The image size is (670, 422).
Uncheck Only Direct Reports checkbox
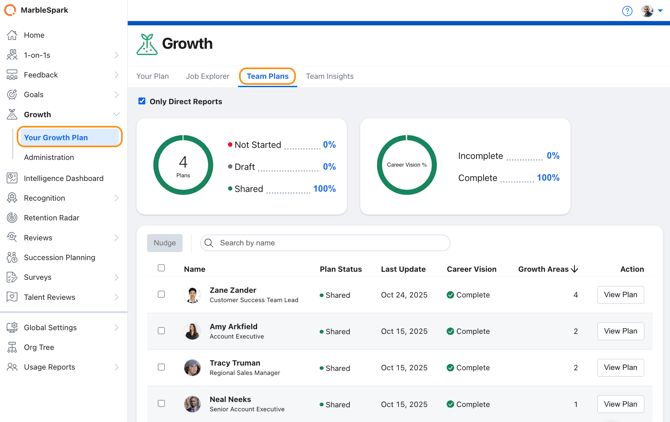[x=142, y=101]
